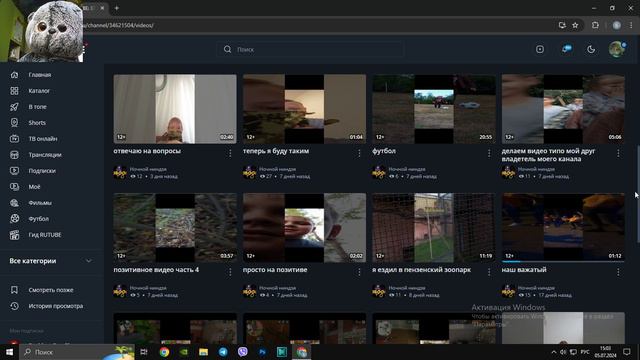Image resolution: width=640 pixels, height=360 pixels.
Task: Open video title позитивное видео часть 4
Action: tap(156, 270)
